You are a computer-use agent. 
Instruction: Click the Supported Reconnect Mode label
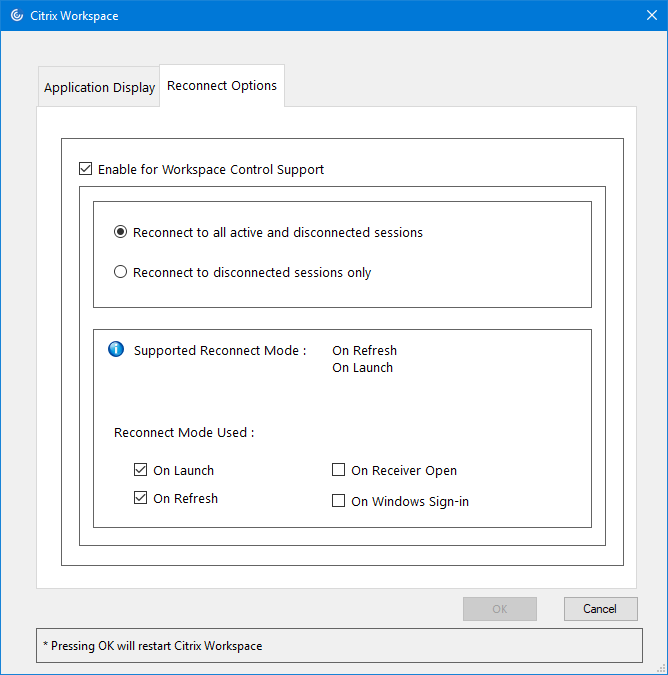220,350
